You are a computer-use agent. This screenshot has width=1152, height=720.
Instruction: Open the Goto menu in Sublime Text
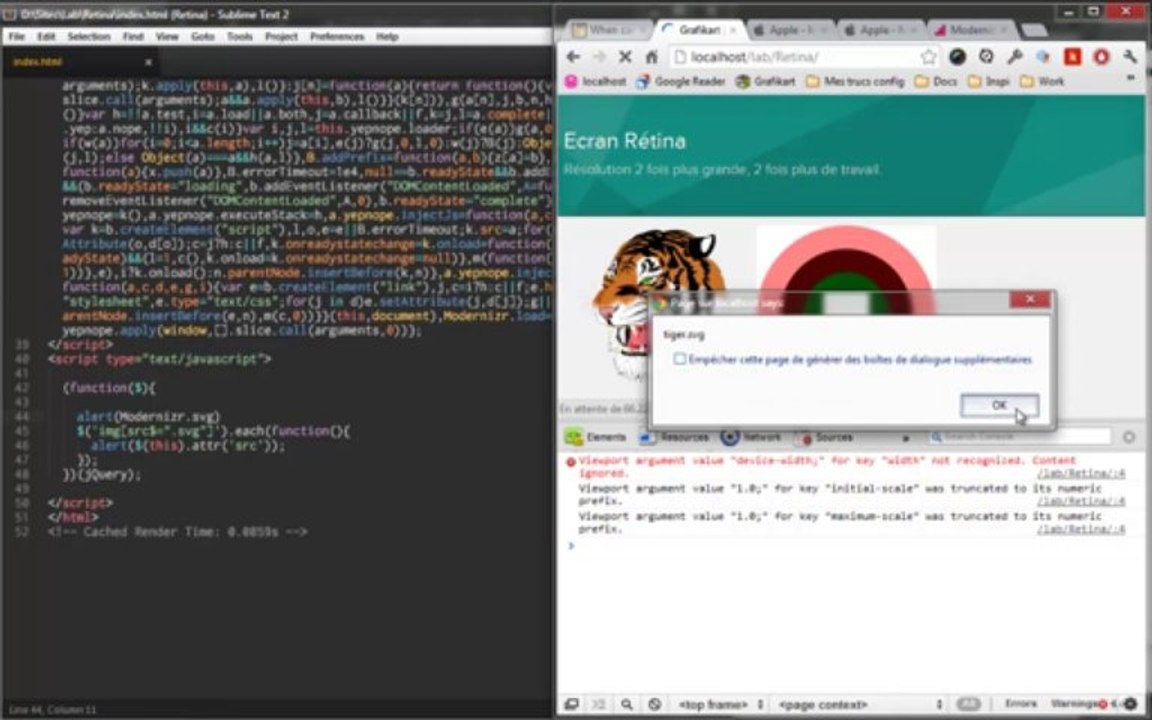(x=203, y=36)
